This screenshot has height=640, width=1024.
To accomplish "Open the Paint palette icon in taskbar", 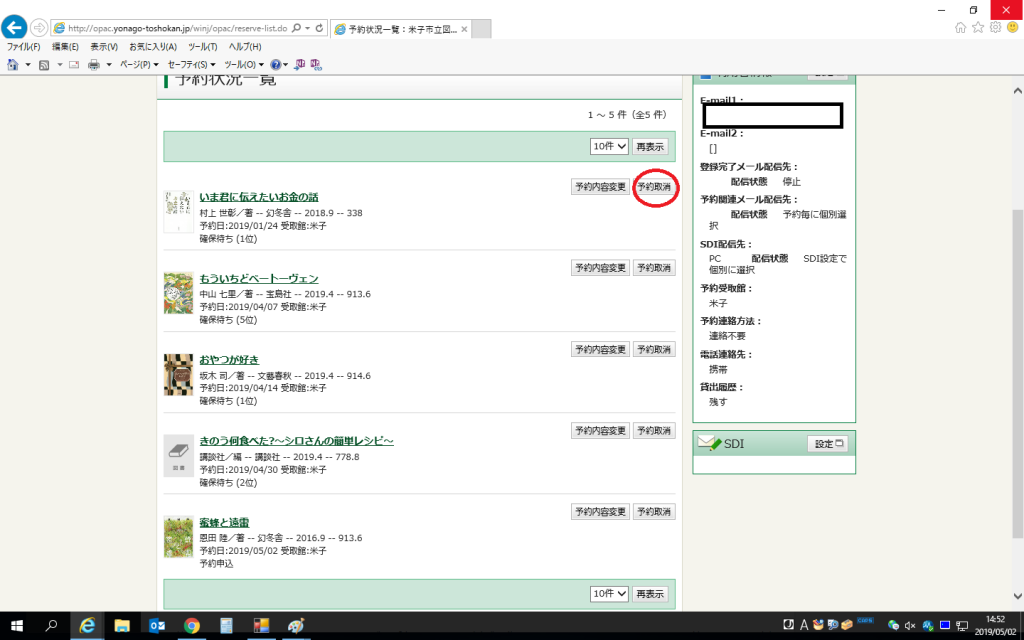I will click(296, 626).
